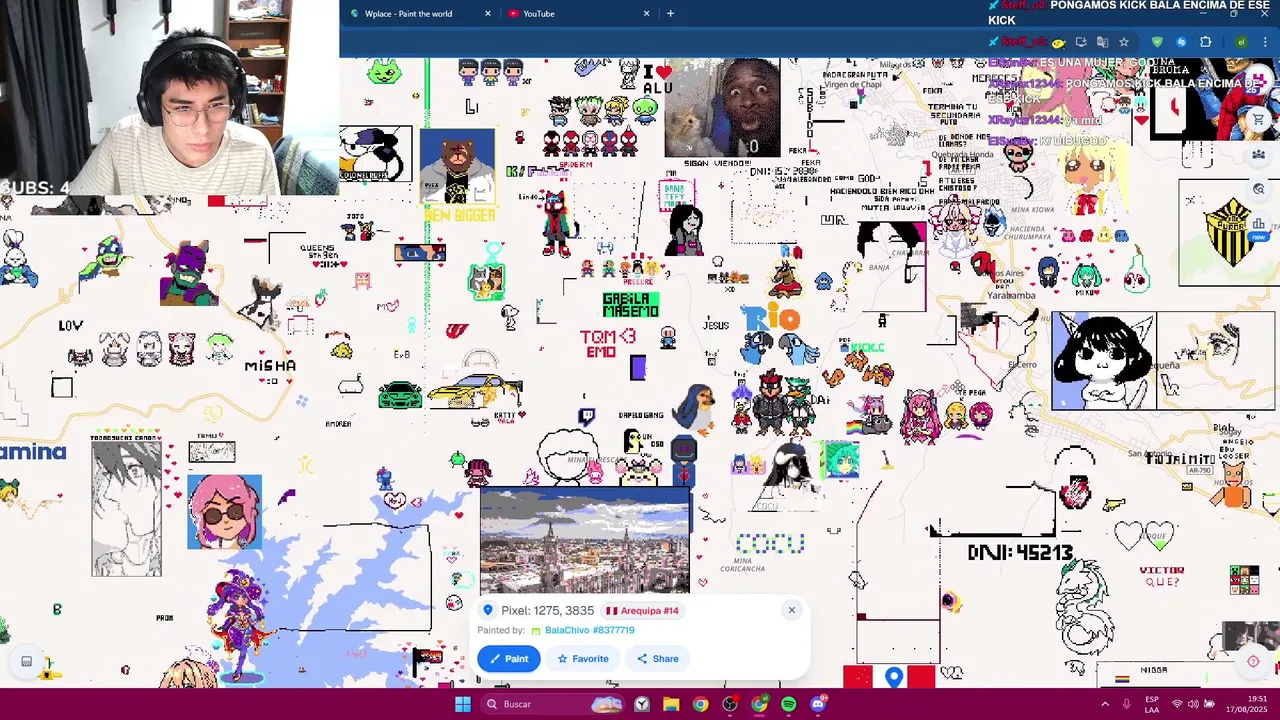The image size is (1280, 720).
Task: Click the Wplace help button bottom-right
Action: (1253, 661)
